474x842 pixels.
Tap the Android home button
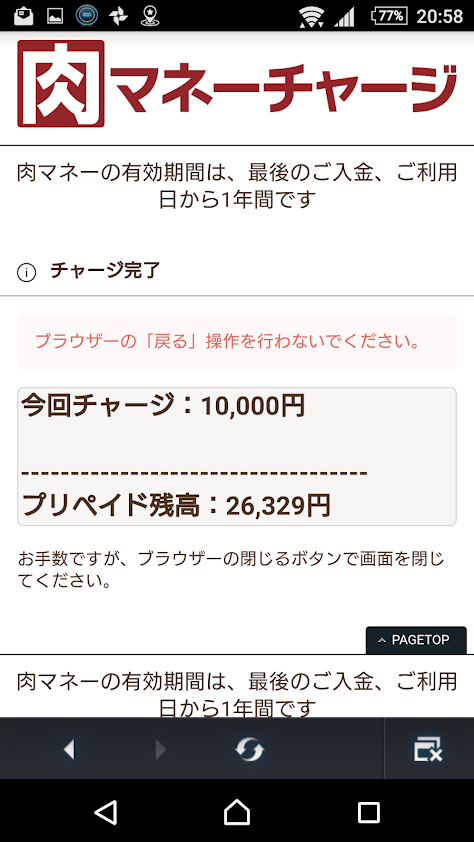pyautogui.click(x=237, y=812)
